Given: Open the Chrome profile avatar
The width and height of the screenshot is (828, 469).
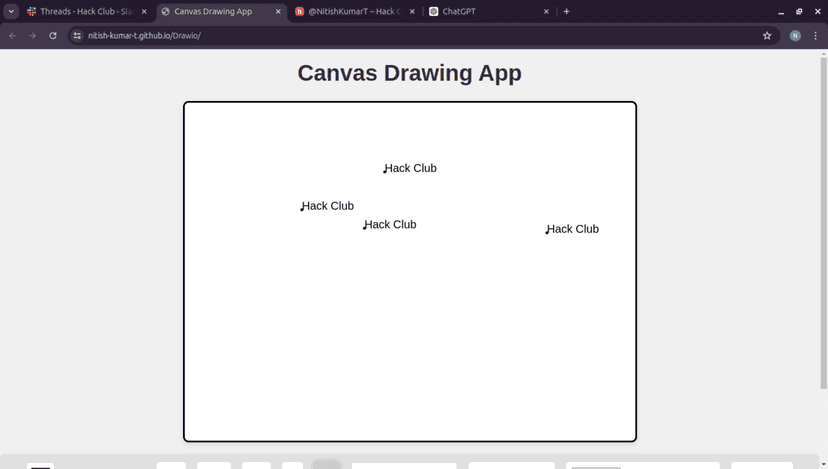Looking at the screenshot, I should 795,35.
